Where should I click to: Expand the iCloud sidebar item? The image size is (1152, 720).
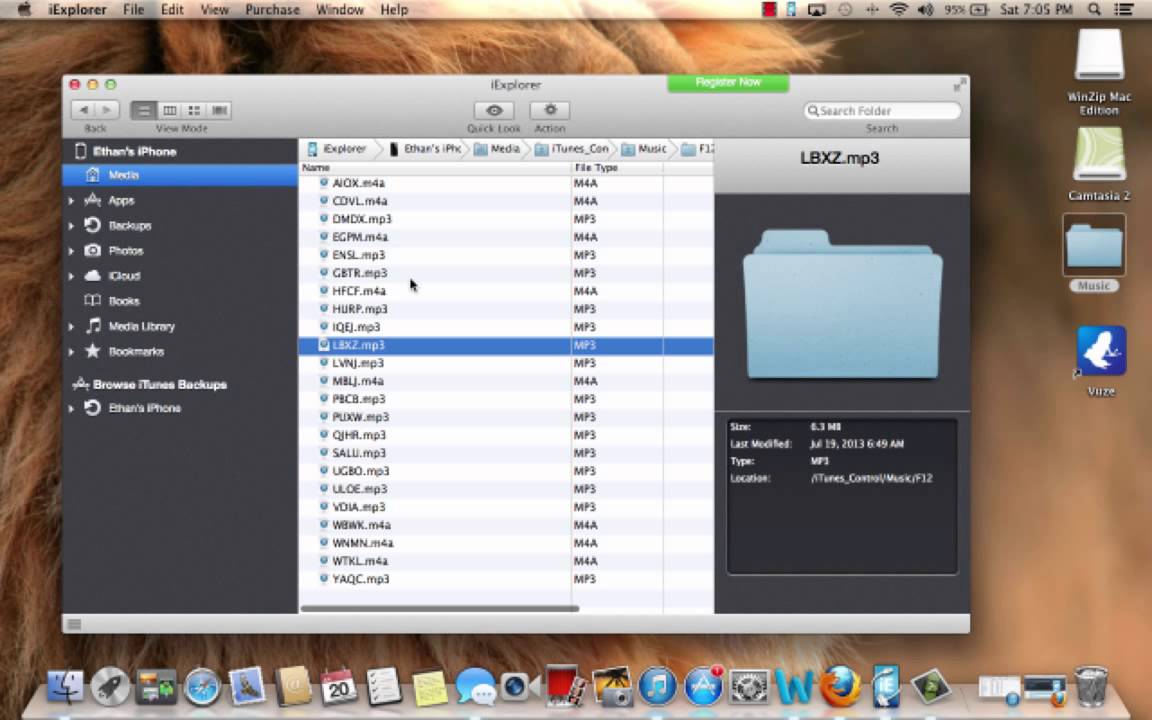click(71, 276)
